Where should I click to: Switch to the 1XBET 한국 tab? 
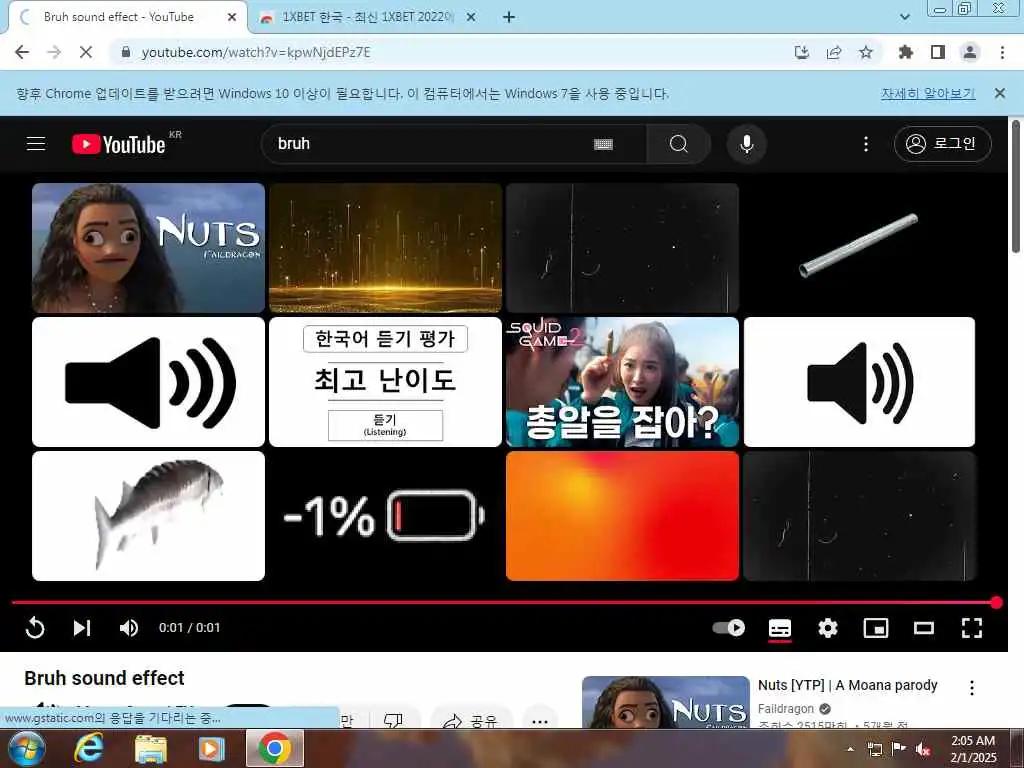click(x=366, y=17)
